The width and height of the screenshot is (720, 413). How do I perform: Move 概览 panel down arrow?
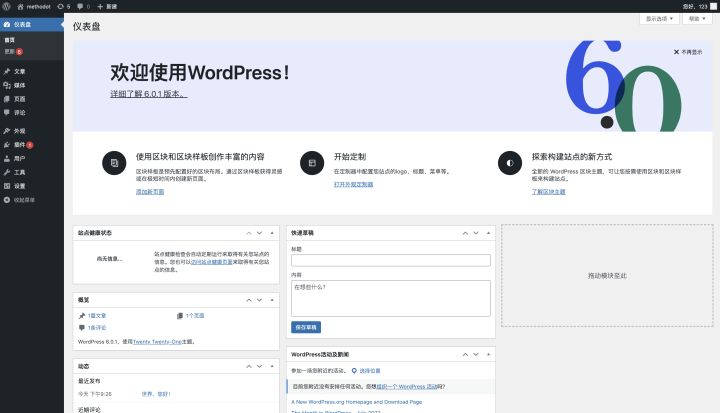(259, 300)
